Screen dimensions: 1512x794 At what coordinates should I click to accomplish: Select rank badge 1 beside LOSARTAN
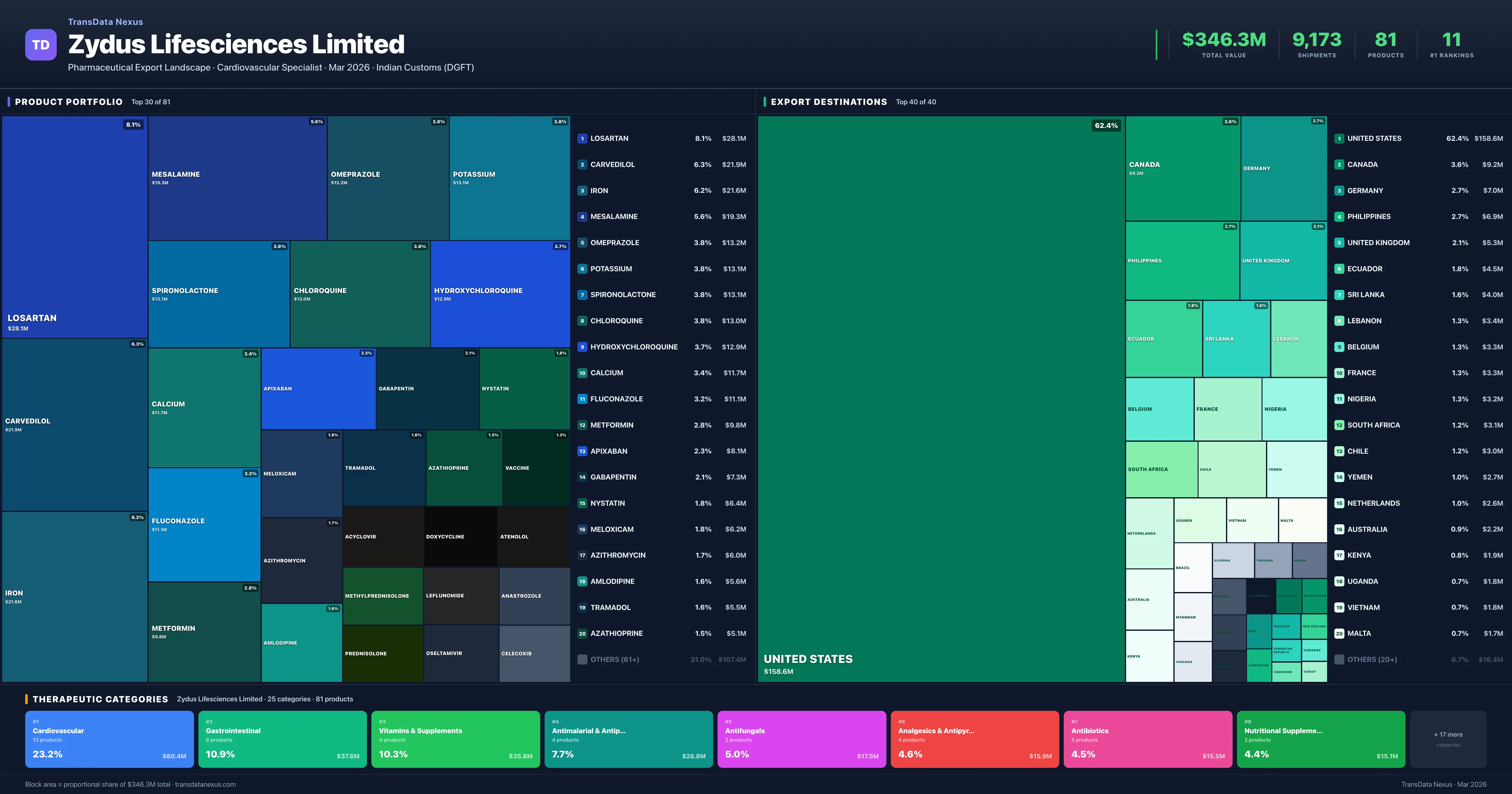(x=582, y=138)
